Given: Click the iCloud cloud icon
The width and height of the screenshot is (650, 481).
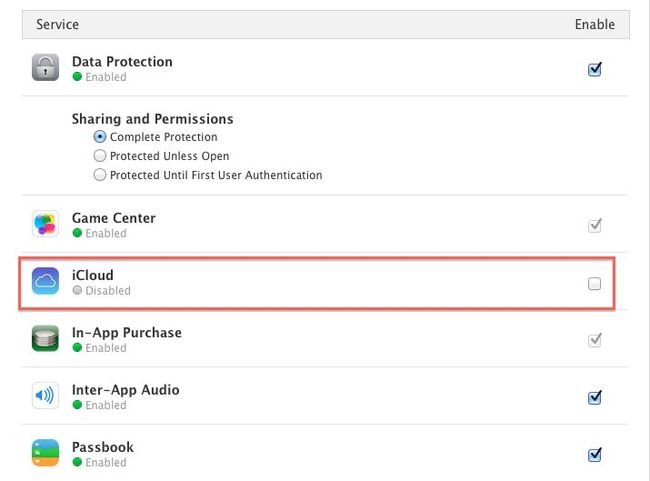Looking at the screenshot, I should (x=45, y=281).
